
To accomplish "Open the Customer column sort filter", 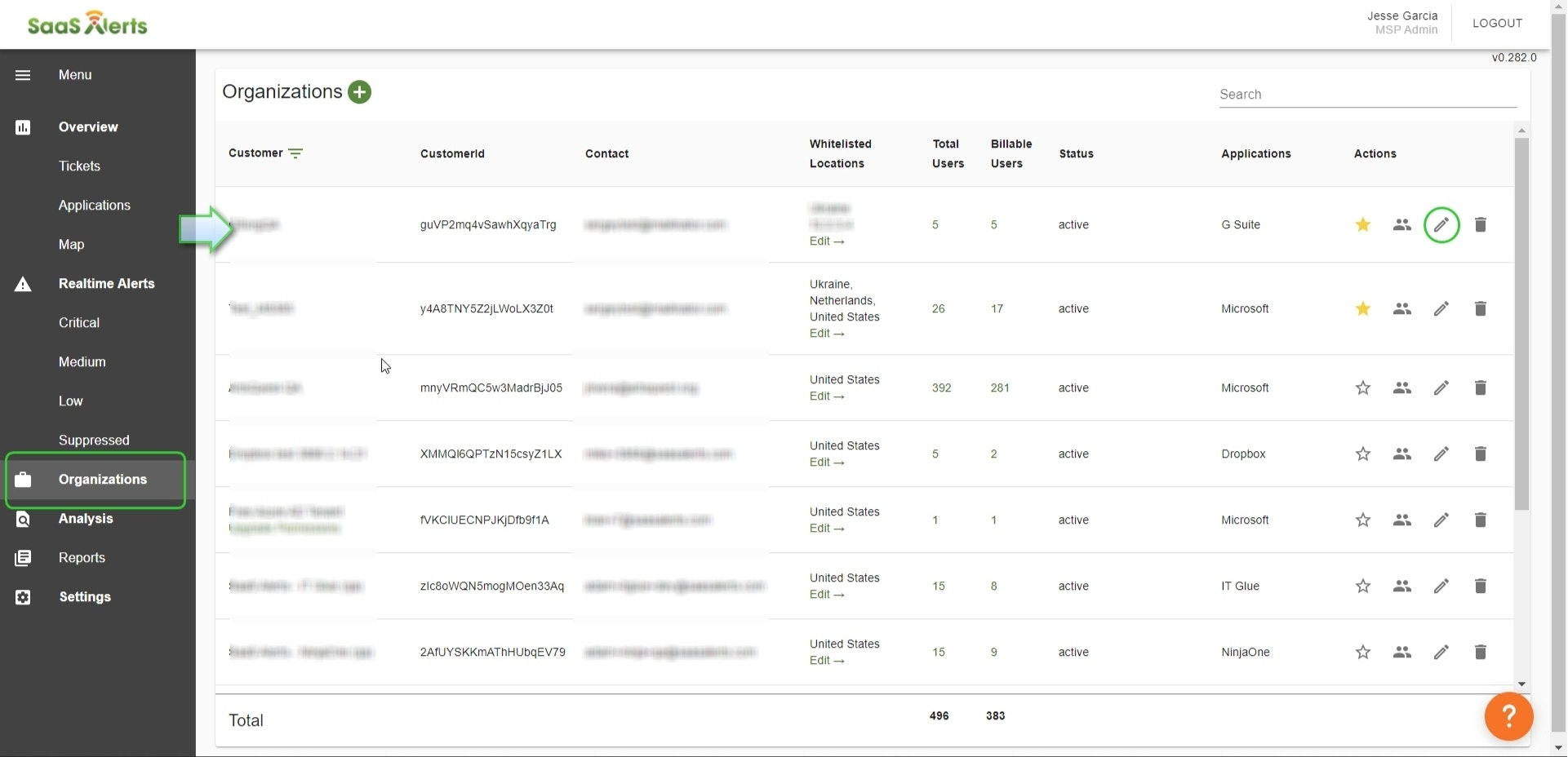I will coord(295,153).
